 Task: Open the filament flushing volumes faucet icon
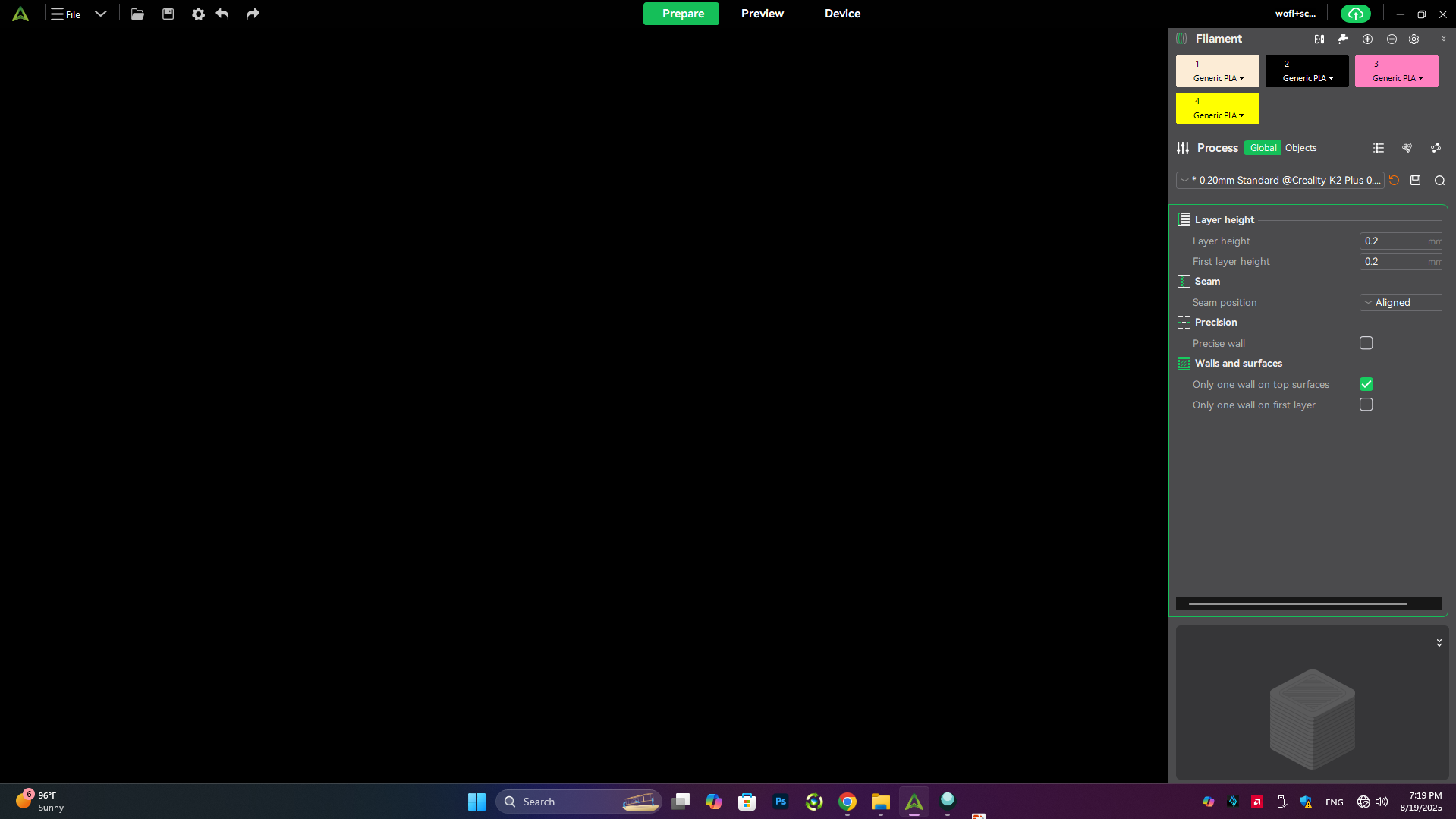(1343, 39)
